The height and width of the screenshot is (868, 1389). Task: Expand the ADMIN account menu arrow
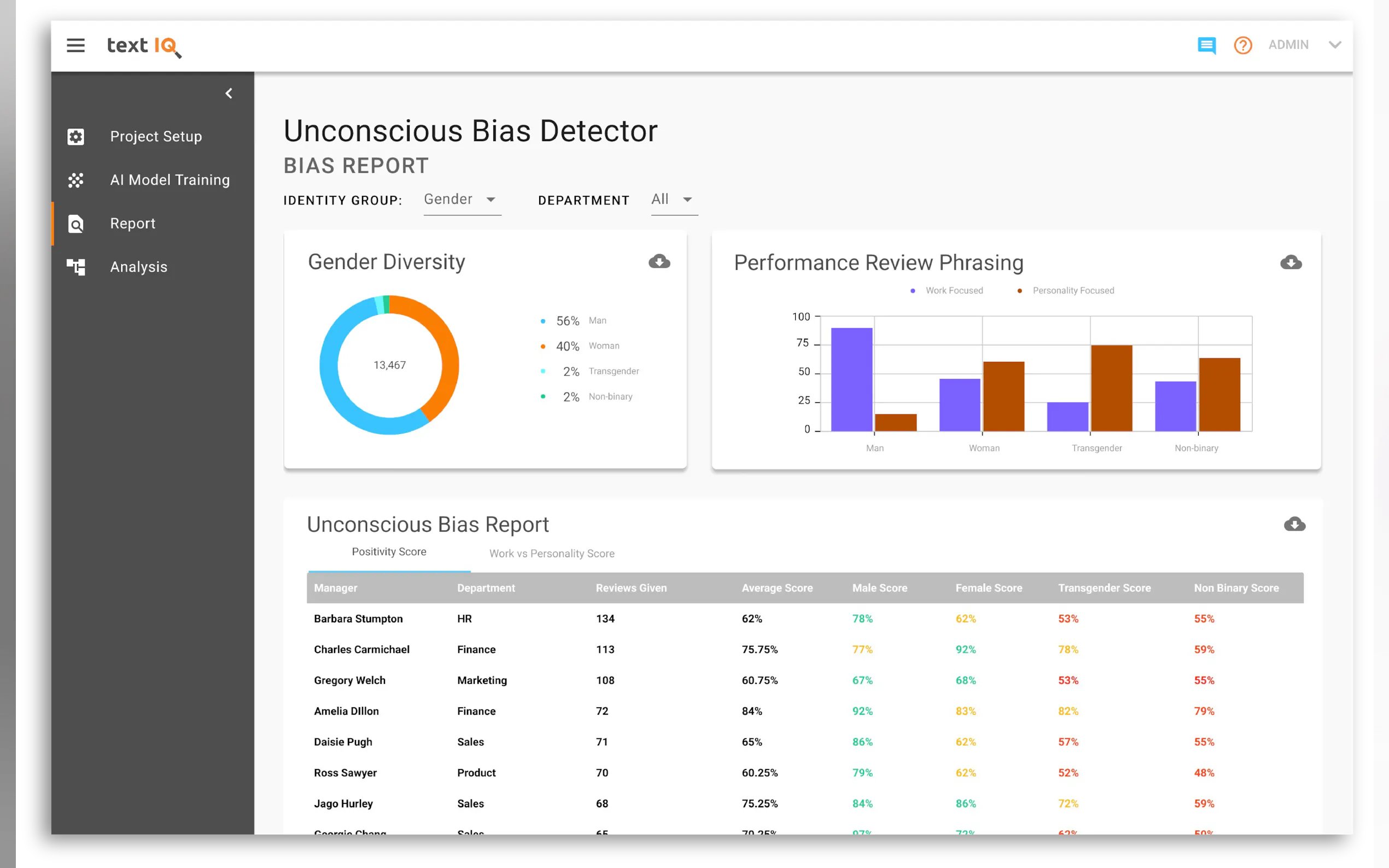click(x=1334, y=45)
